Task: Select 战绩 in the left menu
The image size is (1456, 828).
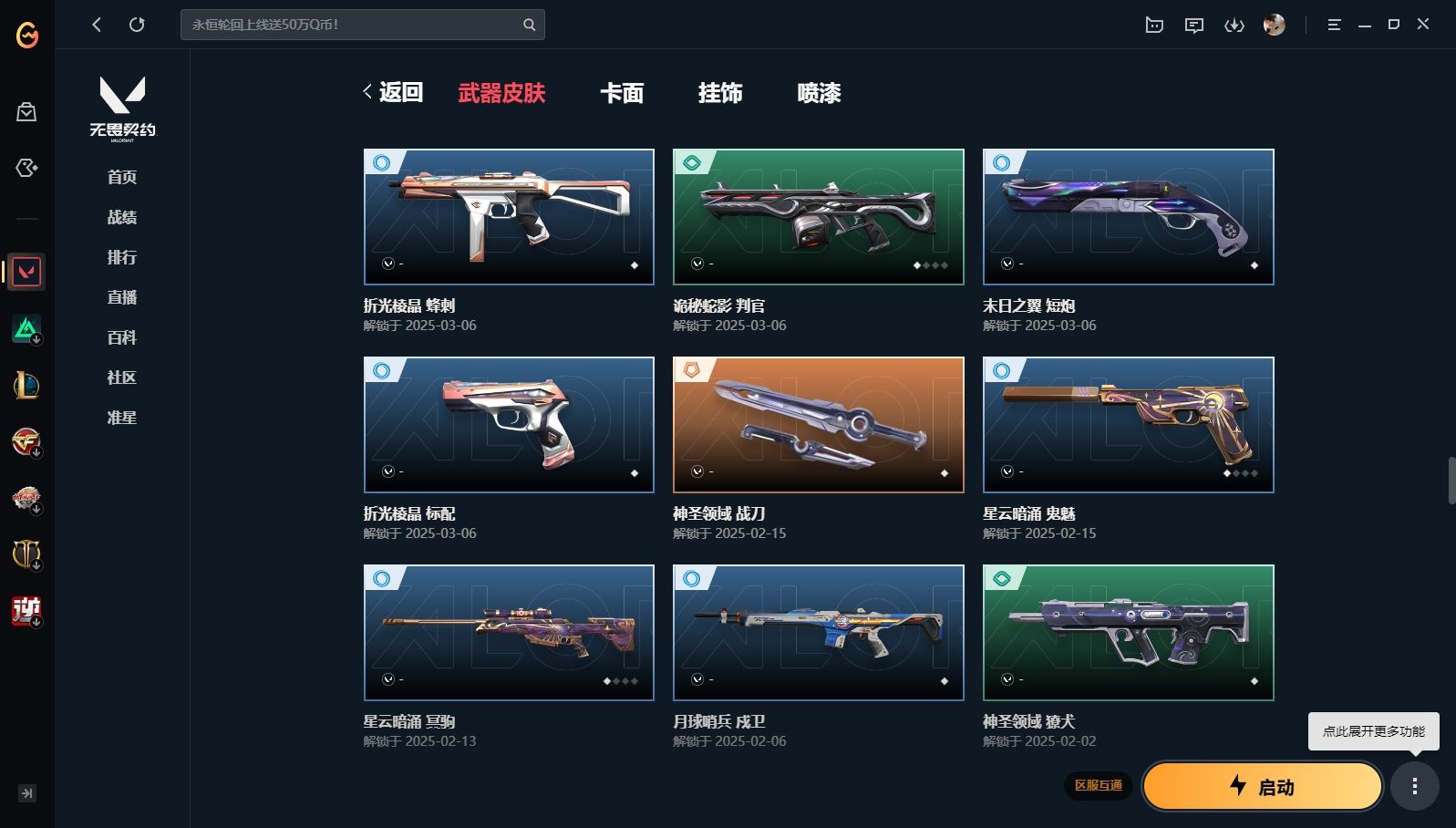Action: click(122, 217)
